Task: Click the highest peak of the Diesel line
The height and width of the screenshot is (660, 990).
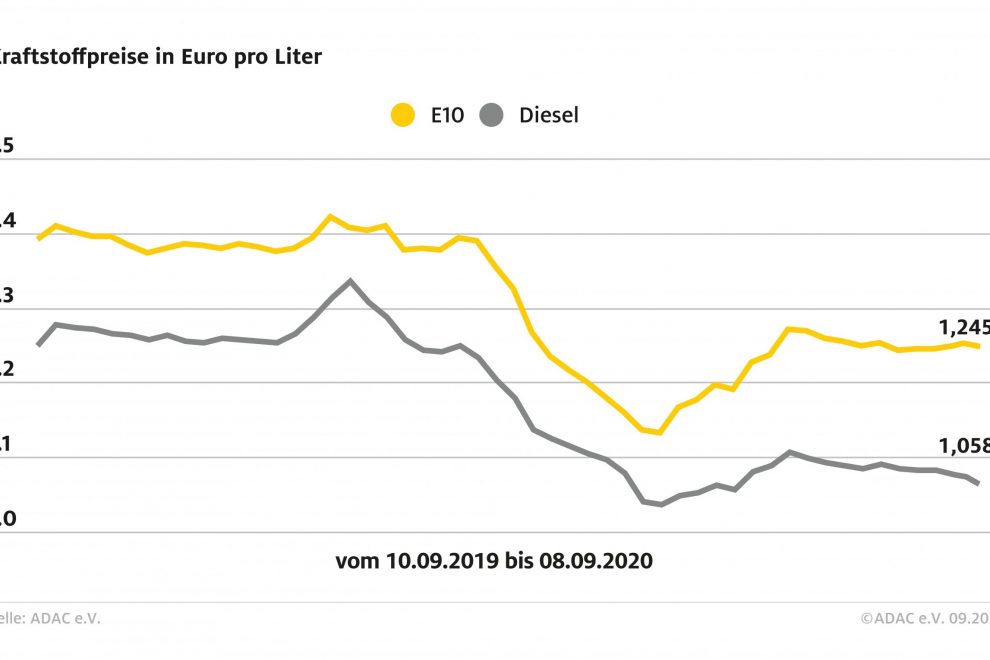Action: point(349,281)
